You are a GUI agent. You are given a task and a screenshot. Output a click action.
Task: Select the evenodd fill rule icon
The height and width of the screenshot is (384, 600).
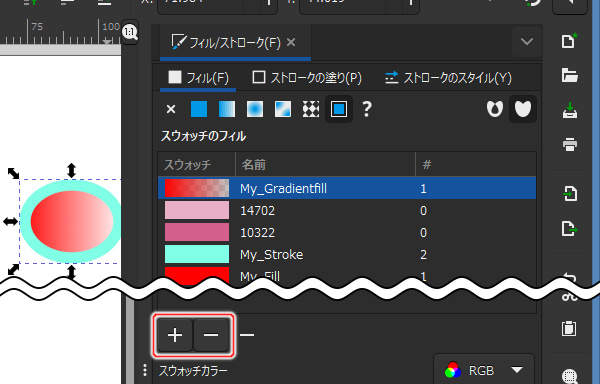[495, 109]
